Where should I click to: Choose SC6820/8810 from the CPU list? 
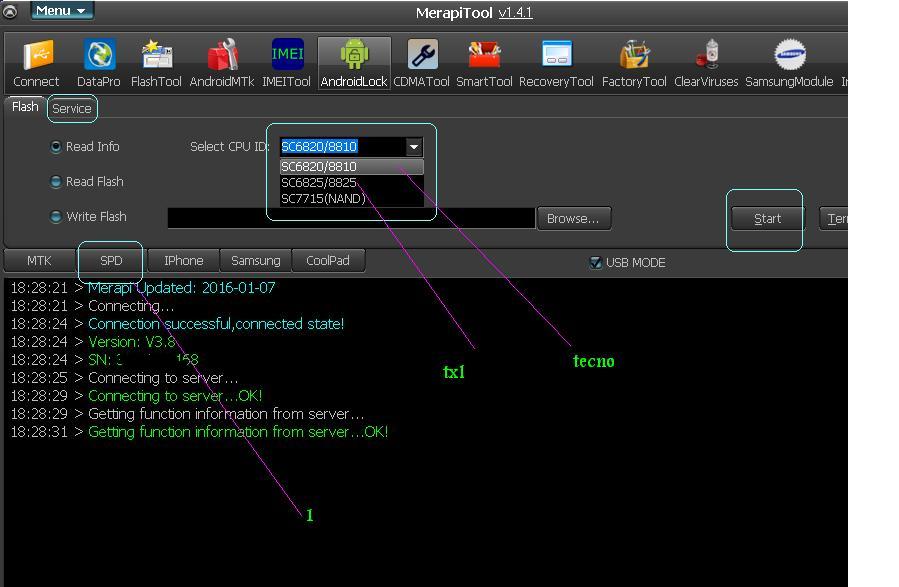coord(351,167)
